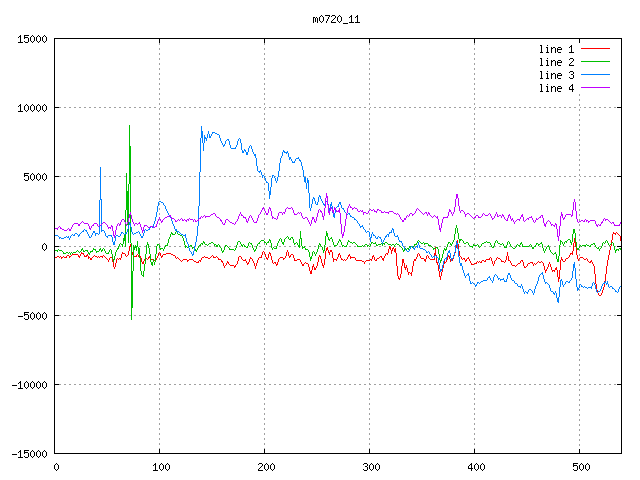The image size is (640, 480).
Task: Click the "line 3" legend label
Action: click(x=557, y=75)
